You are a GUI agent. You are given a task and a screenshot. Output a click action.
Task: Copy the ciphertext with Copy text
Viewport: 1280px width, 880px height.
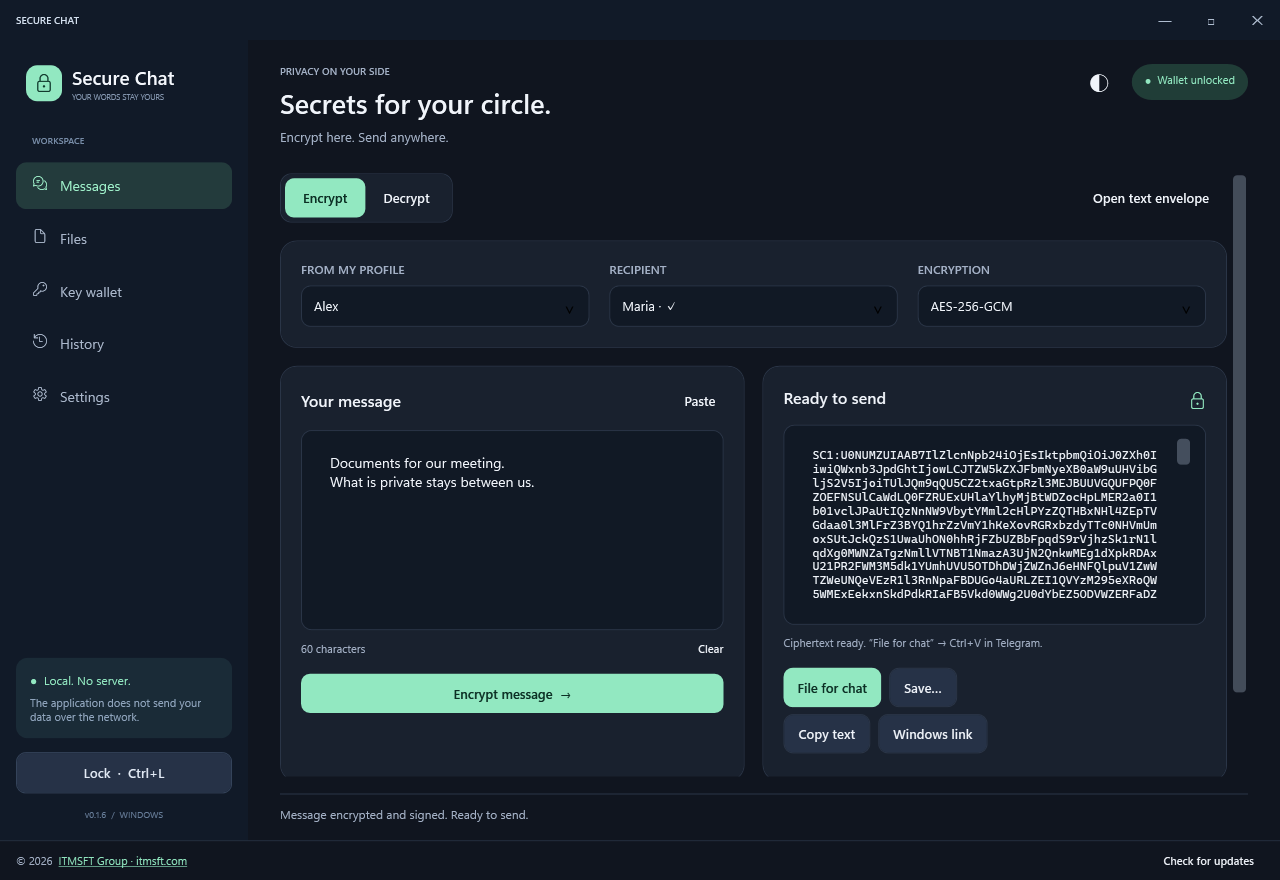(x=827, y=734)
